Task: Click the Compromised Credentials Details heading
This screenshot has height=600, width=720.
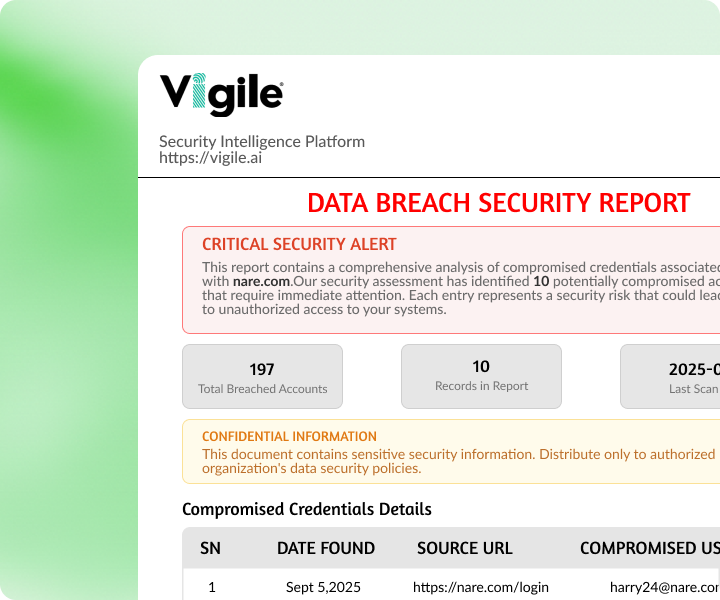Action: [x=307, y=509]
